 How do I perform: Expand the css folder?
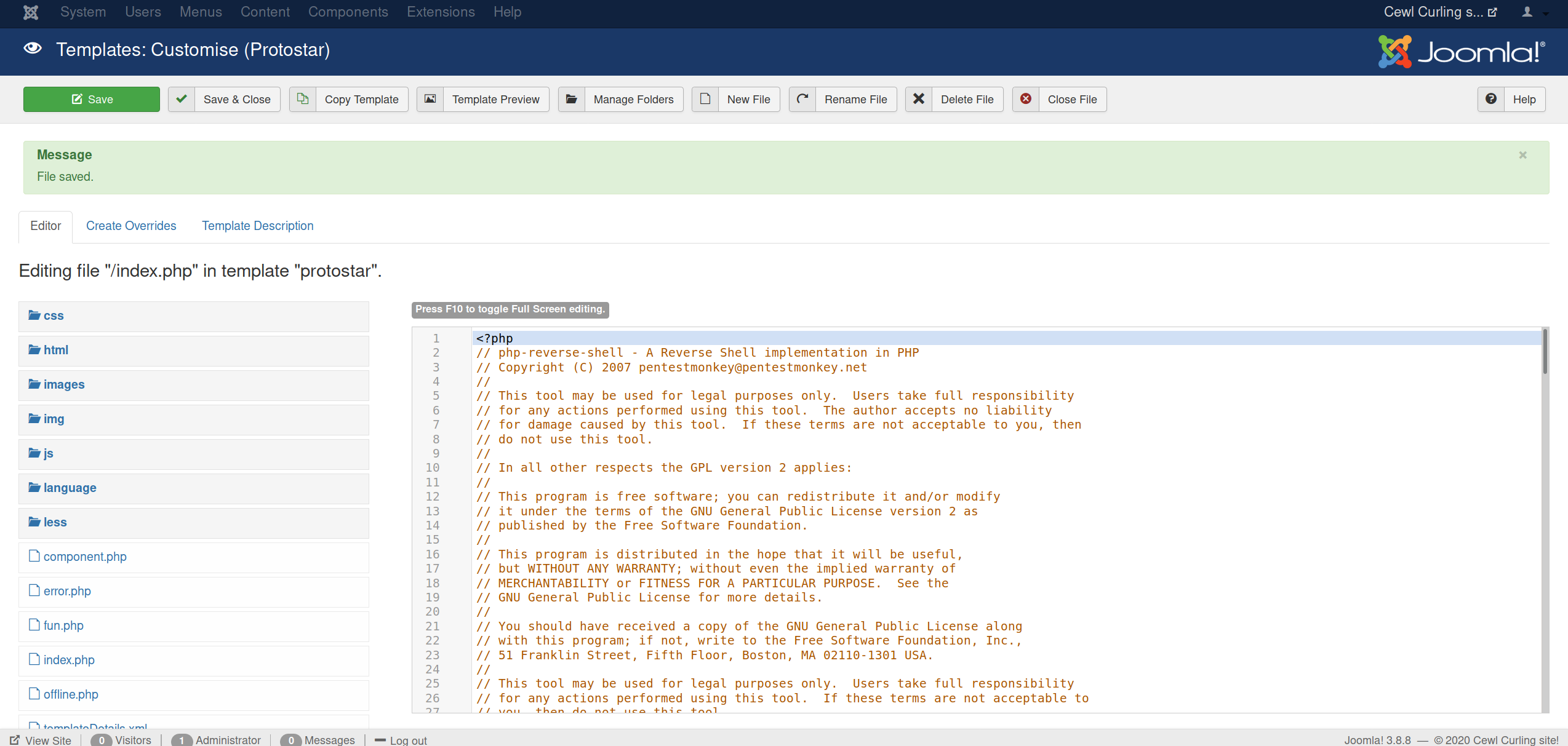pos(194,316)
